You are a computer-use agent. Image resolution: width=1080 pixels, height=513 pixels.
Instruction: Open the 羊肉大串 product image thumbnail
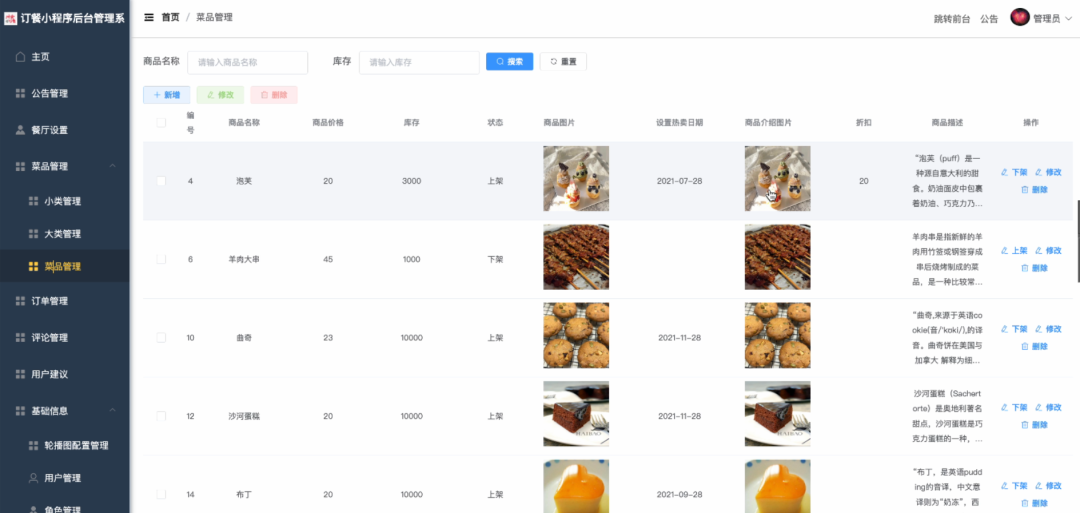[576, 257]
